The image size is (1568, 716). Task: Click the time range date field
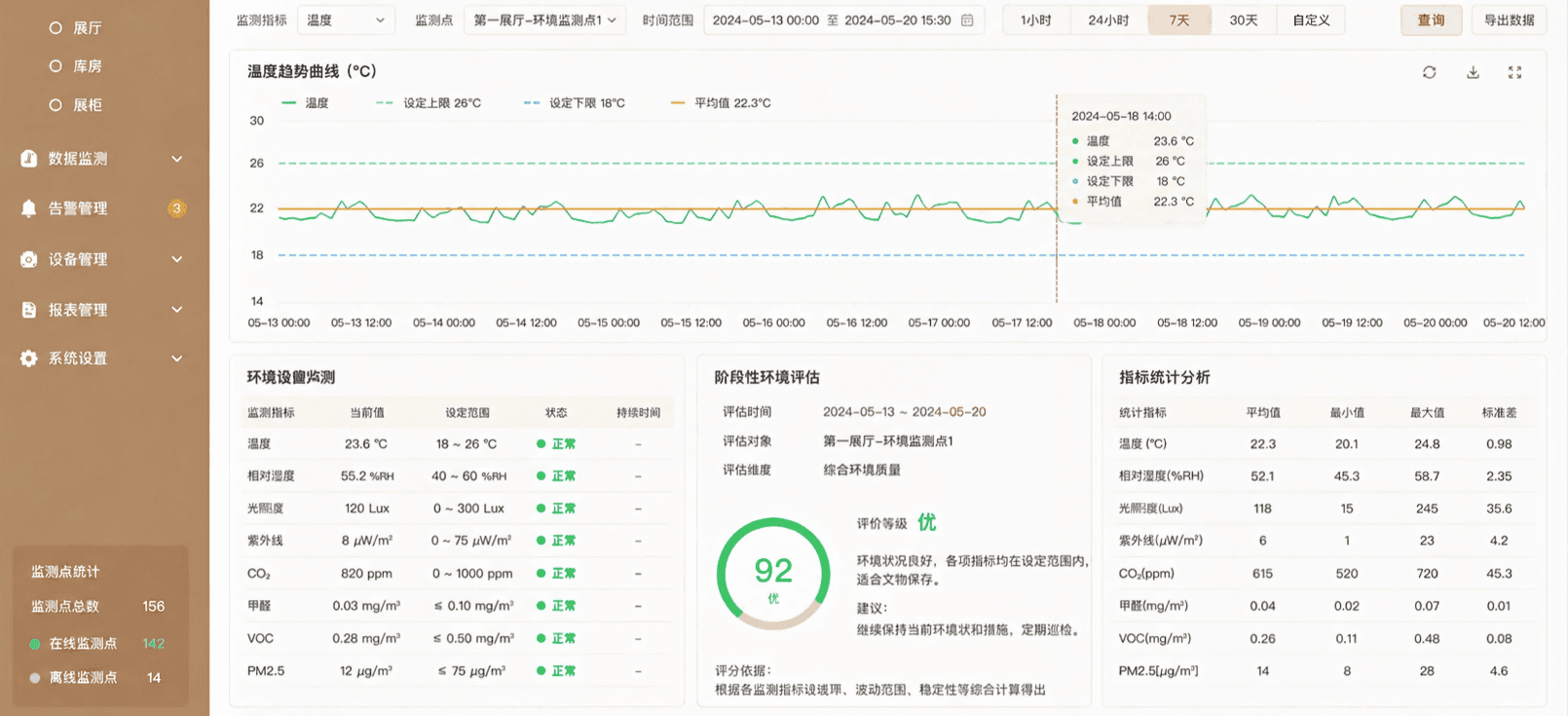tap(843, 20)
